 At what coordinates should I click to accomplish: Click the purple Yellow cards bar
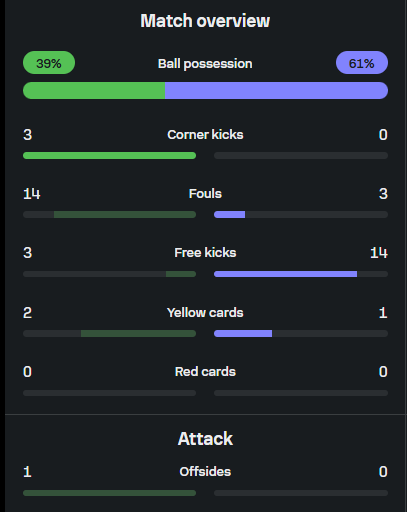pyautogui.click(x=243, y=333)
